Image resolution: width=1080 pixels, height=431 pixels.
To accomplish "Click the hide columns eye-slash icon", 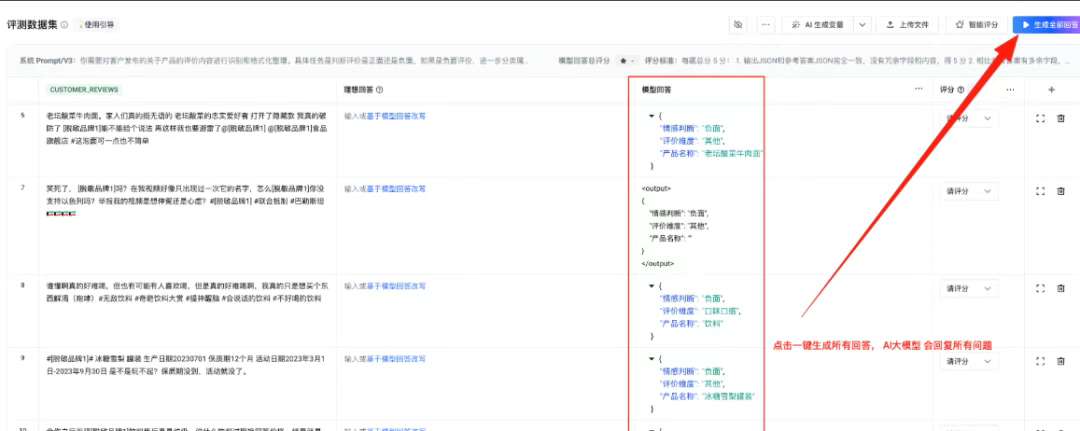I will tap(739, 24).
